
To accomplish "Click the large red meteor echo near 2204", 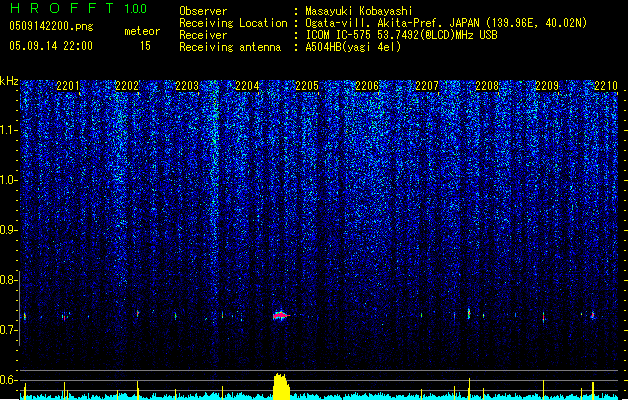I will (281, 316).
